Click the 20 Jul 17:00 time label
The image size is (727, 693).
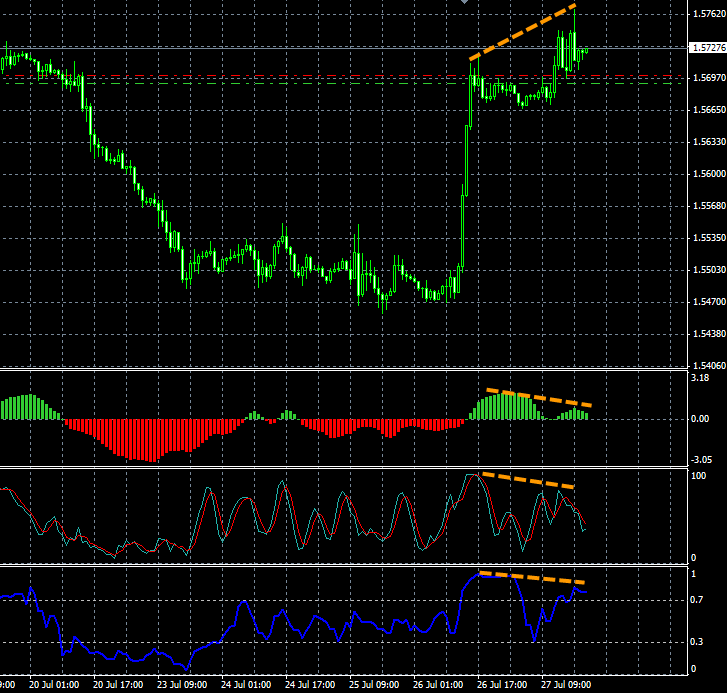(x=118, y=685)
